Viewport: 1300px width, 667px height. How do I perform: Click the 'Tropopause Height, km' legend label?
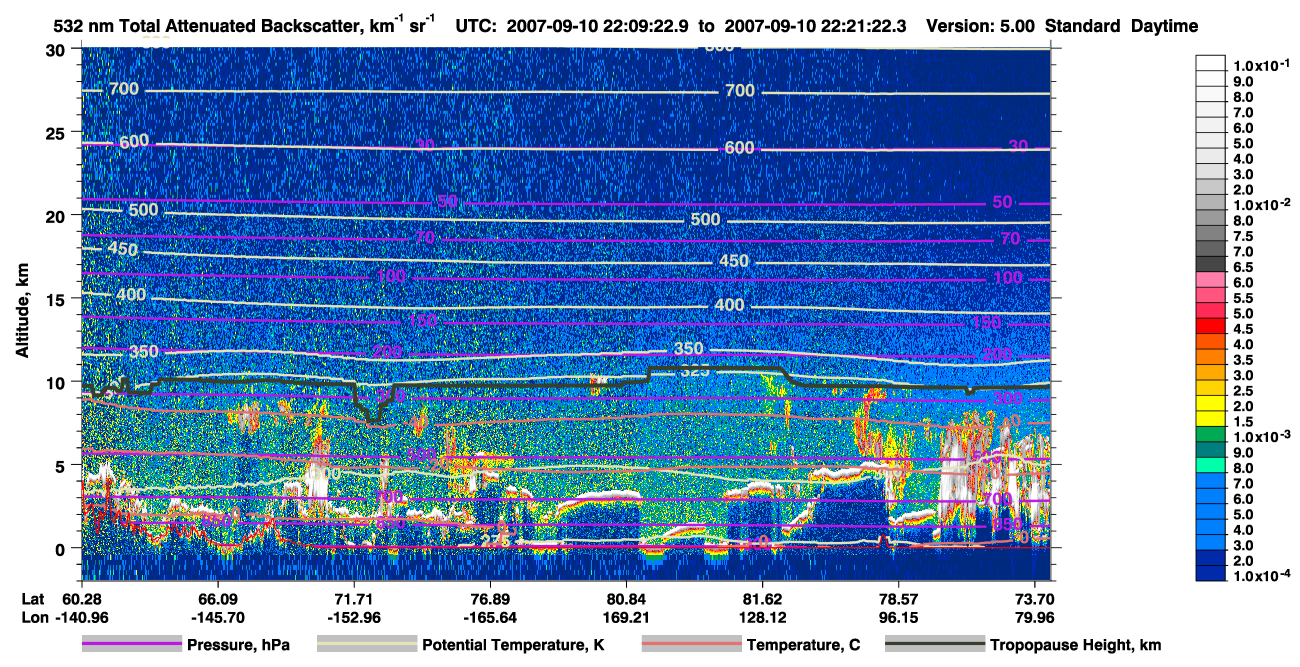click(1076, 645)
